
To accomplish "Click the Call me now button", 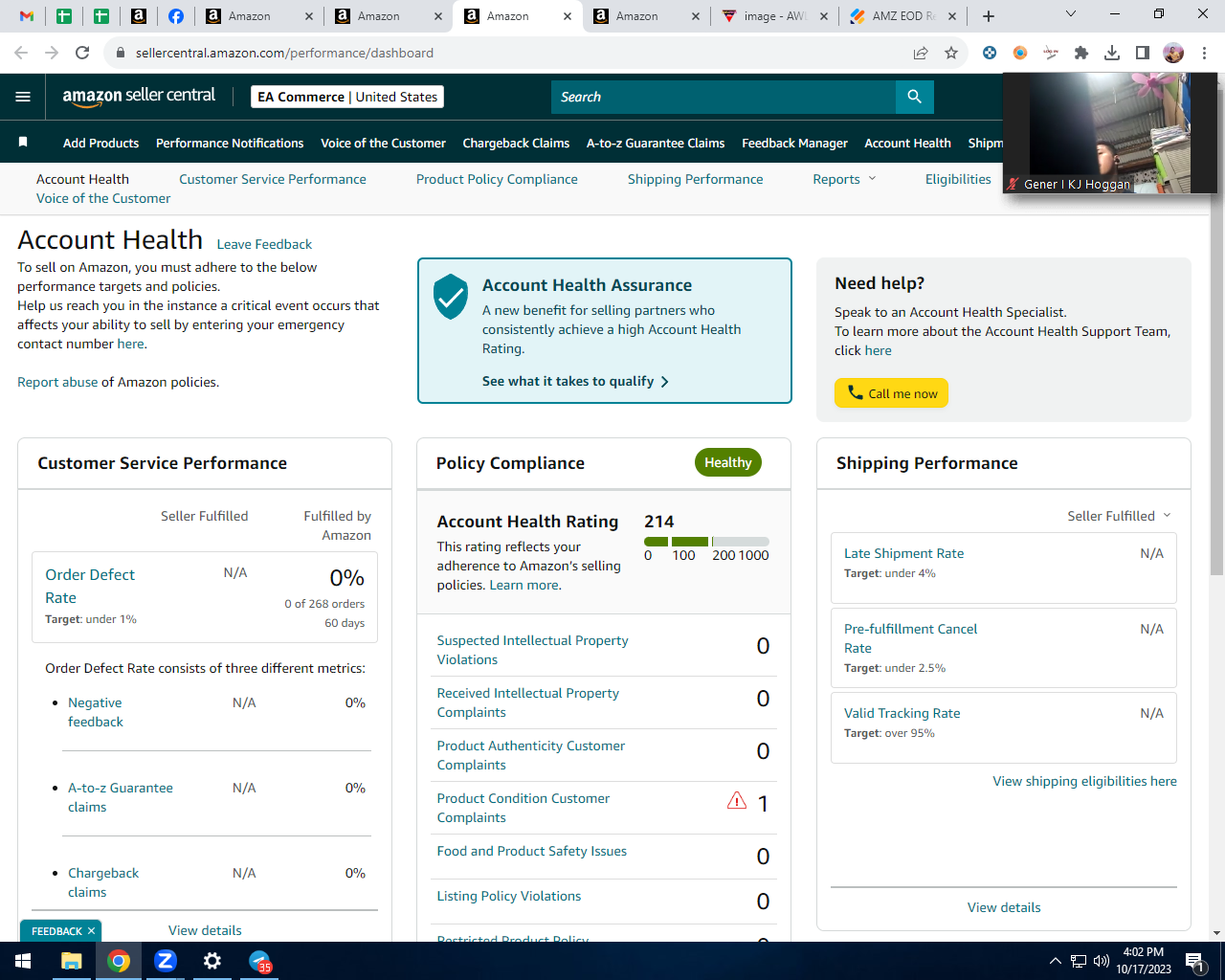I will (891, 393).
